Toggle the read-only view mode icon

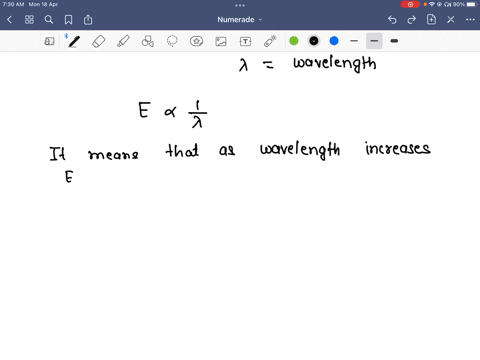pos(49,41)
